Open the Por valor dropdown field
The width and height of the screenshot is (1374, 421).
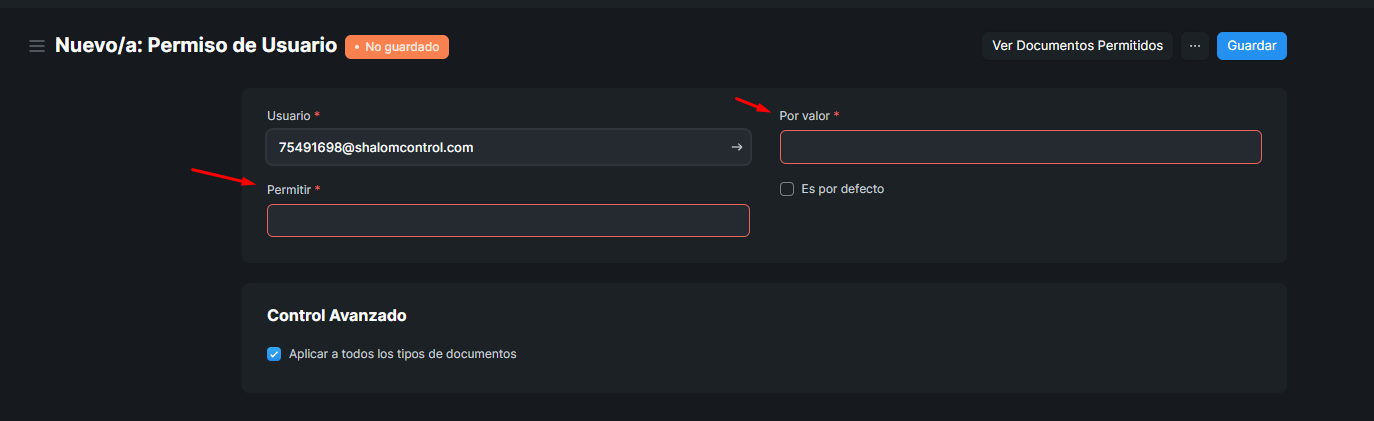1020,147
